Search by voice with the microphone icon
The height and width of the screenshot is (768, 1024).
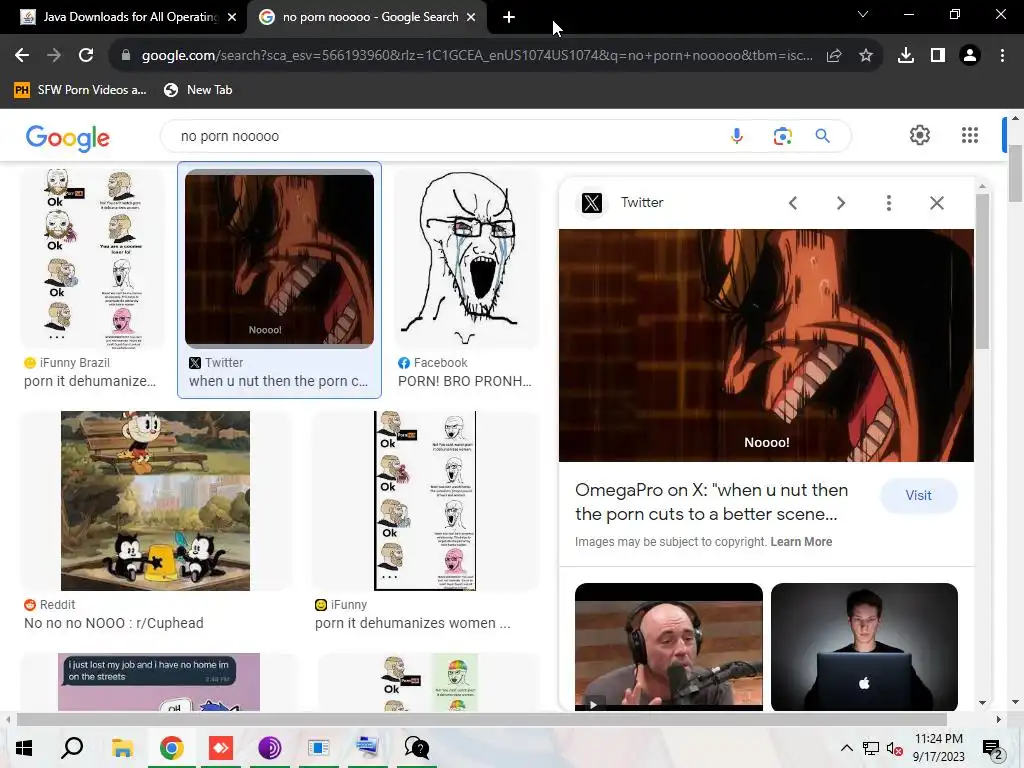click(737, 136)
